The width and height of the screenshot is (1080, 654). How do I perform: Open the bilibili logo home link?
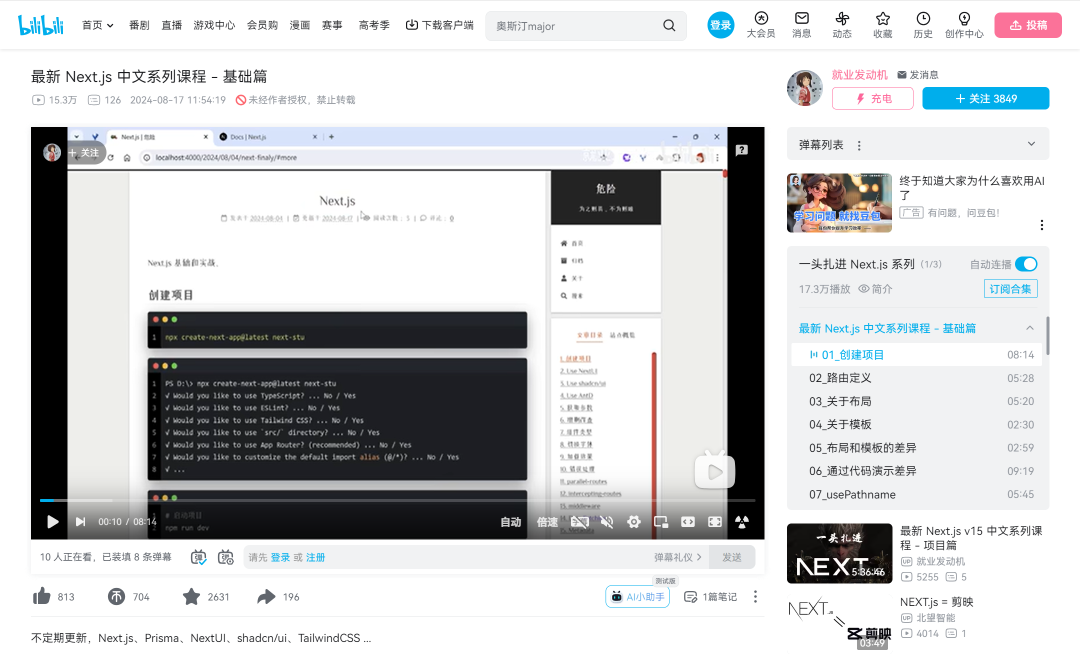click(x=41, y=25)
